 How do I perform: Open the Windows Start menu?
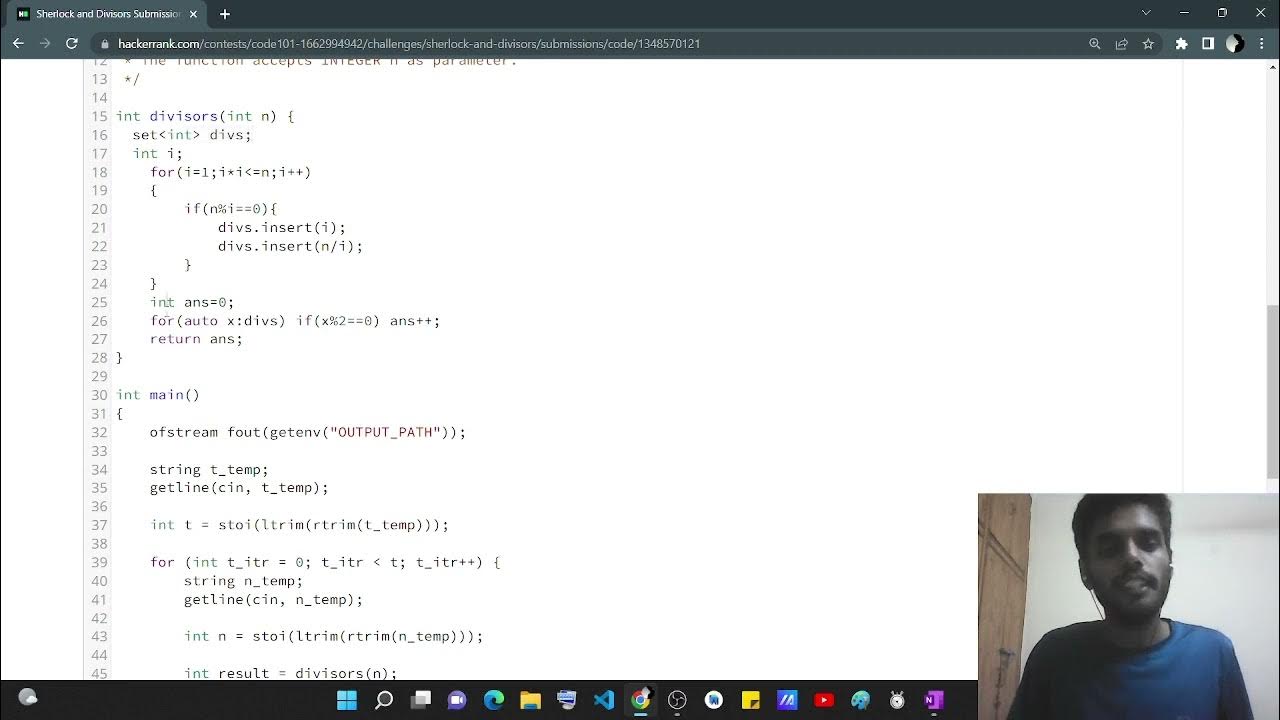click(347, 700)
